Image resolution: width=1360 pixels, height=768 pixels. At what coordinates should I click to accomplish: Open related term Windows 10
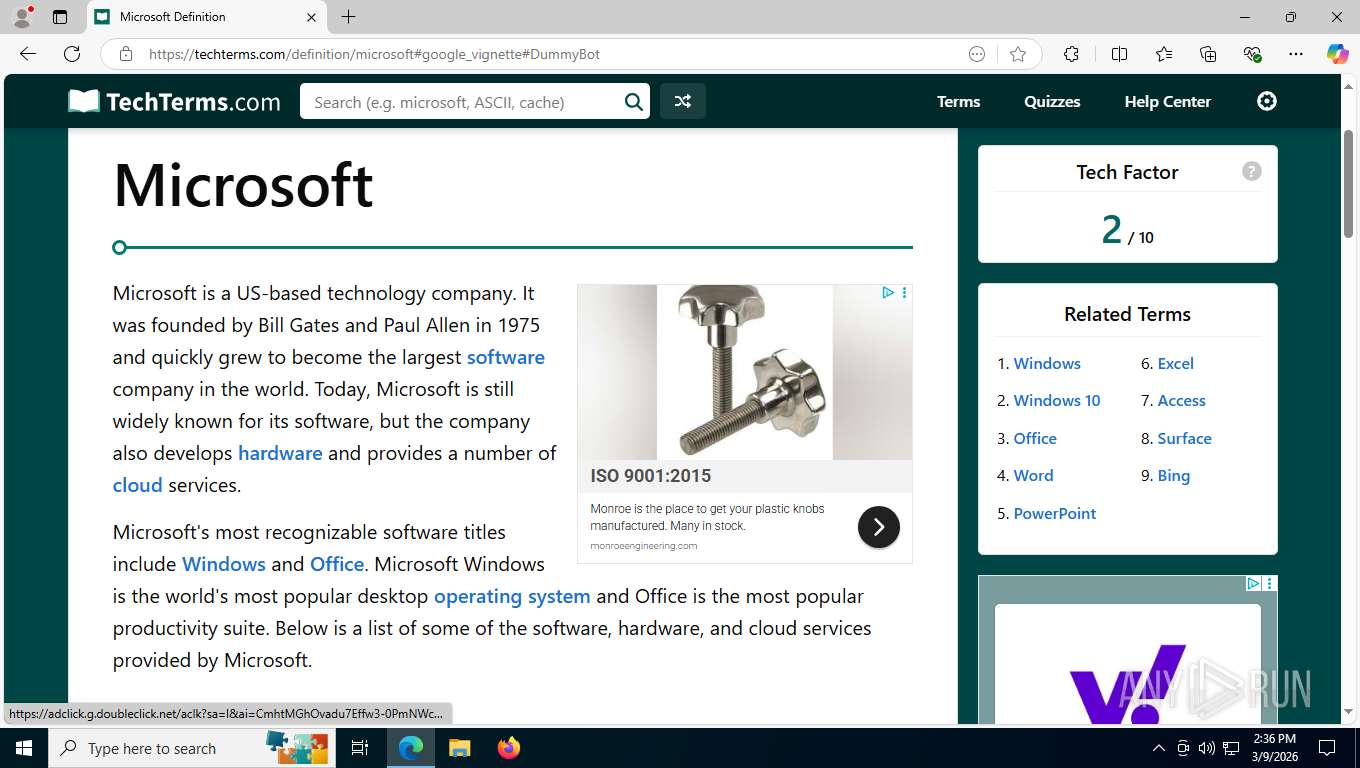[1057, 400]
